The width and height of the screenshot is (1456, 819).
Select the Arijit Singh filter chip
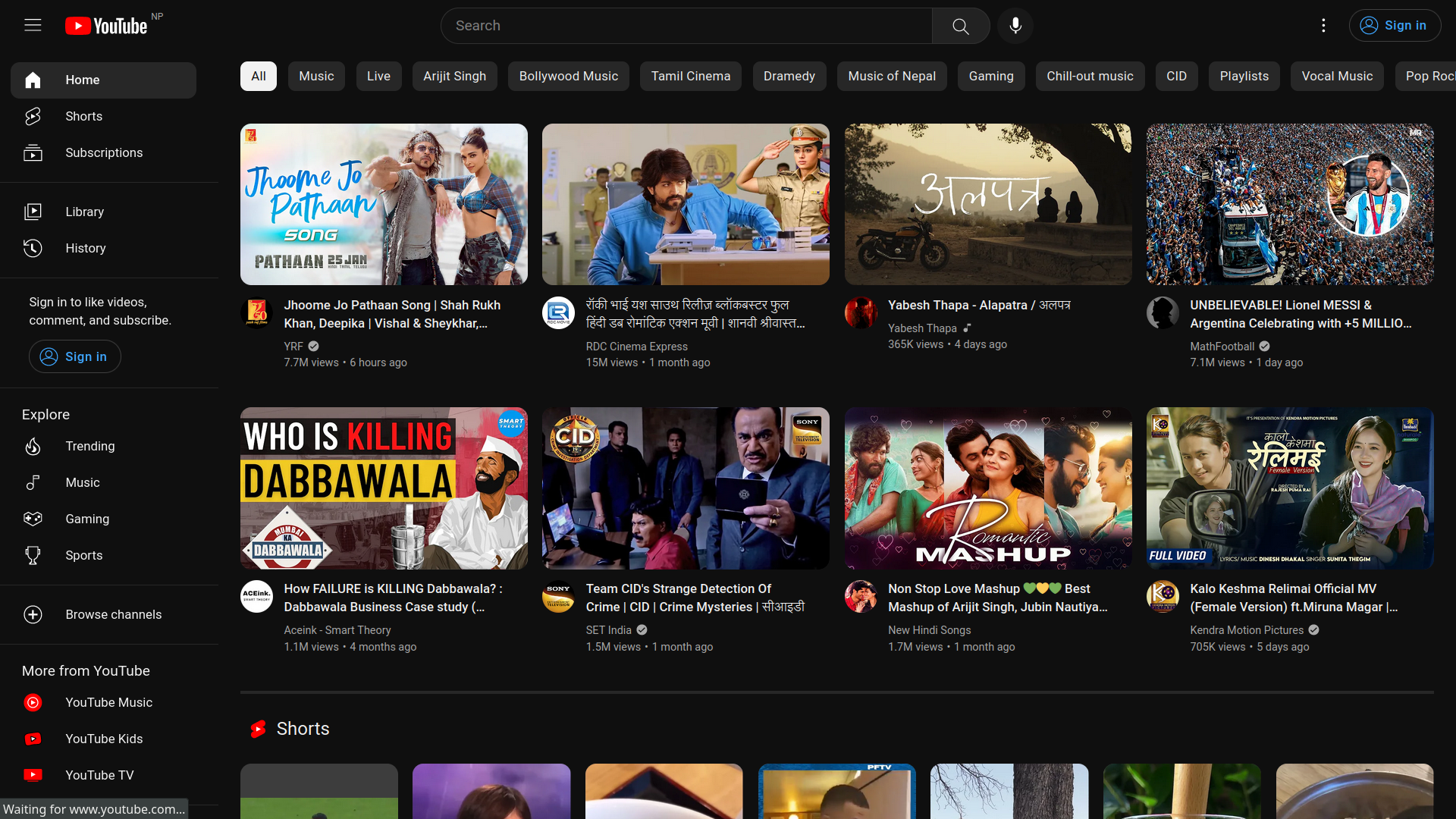click(x=454, y=76)
